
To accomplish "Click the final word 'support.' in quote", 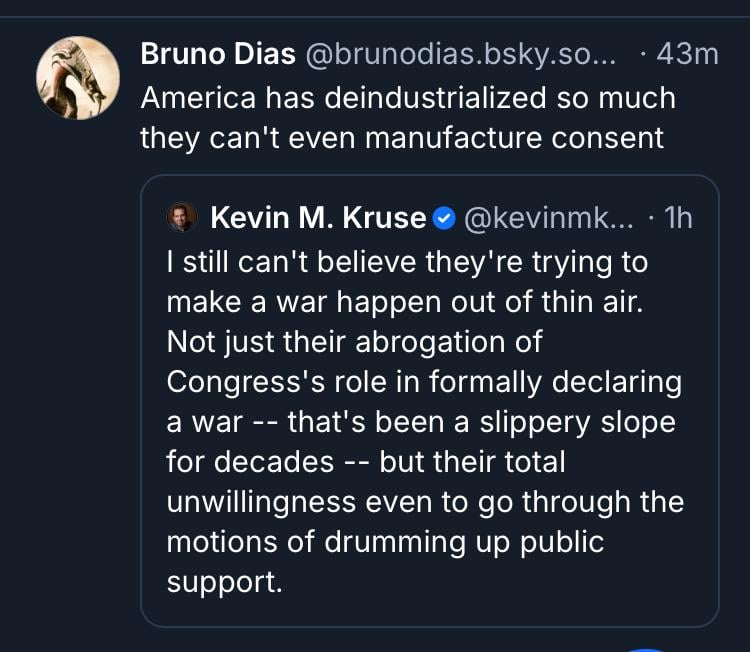I will click(225, 582).
